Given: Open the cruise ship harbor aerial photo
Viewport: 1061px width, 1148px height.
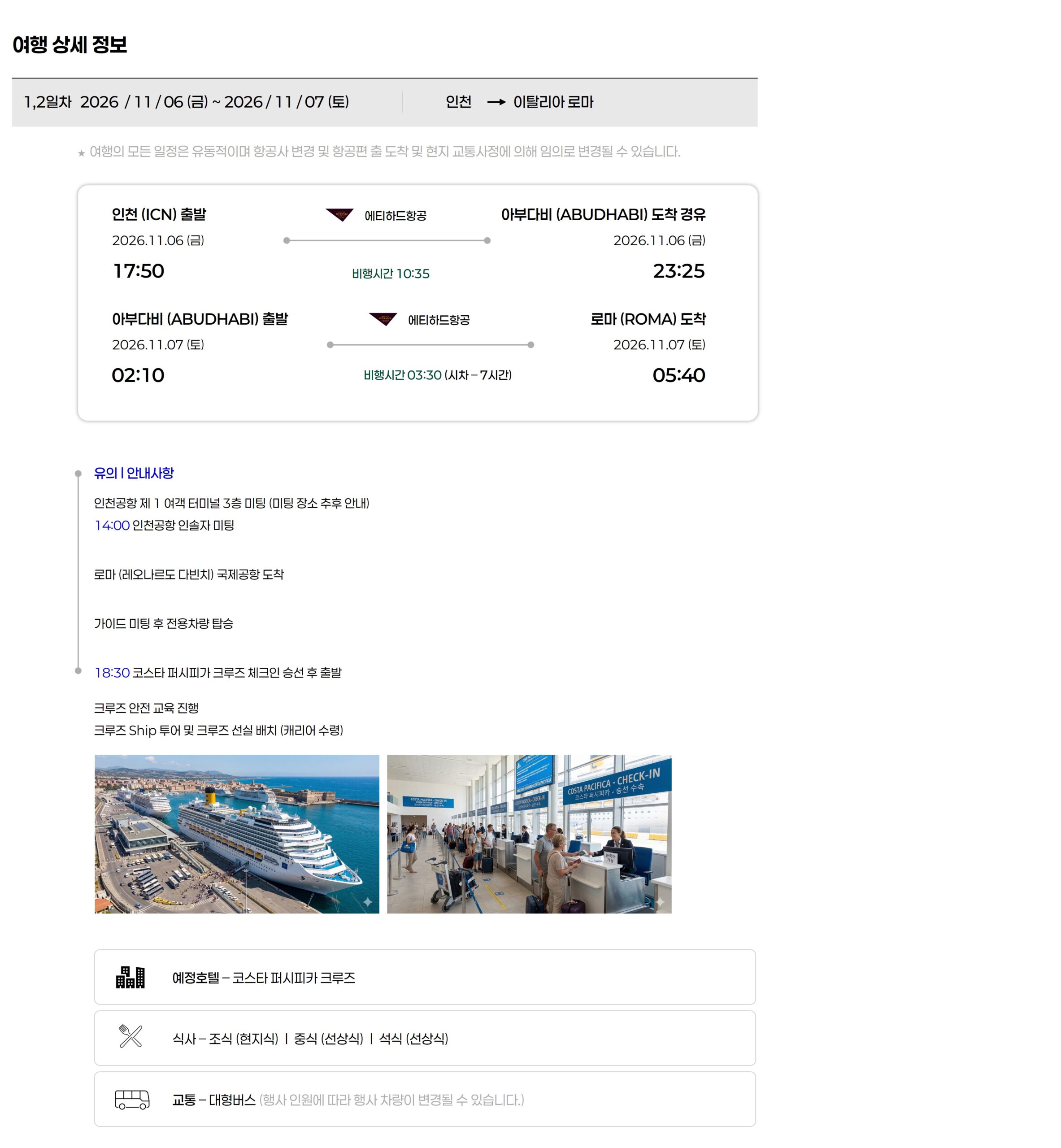Looking at the screenshot, I should [236, 834].
